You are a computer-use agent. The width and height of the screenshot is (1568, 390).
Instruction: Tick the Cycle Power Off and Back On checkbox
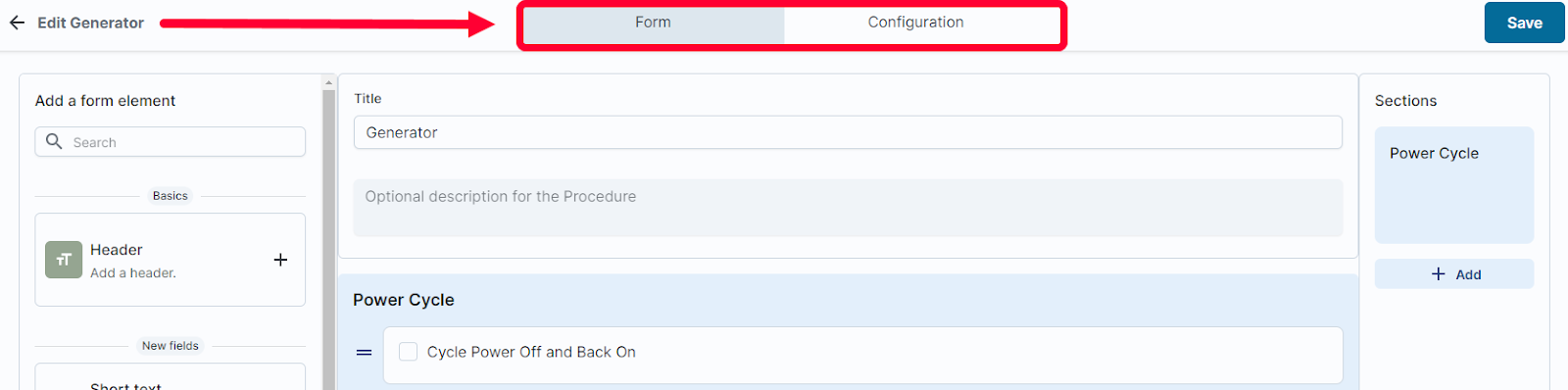409,352
